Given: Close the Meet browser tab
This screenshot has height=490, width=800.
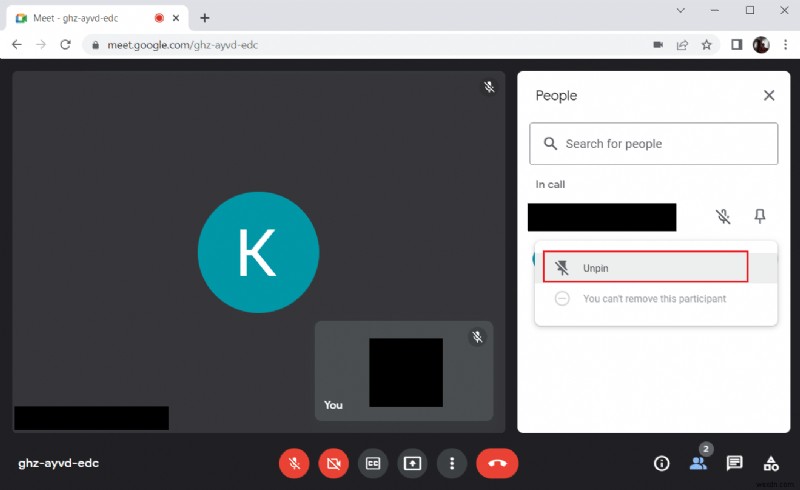Looking at the screenshot, I should pyautogui.click(x=176, y=18).
